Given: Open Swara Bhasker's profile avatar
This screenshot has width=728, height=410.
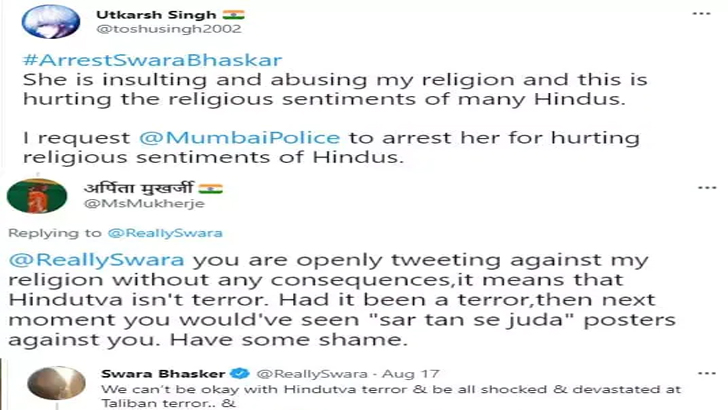Looking at the screenshot, I should (x=56, y=383).
